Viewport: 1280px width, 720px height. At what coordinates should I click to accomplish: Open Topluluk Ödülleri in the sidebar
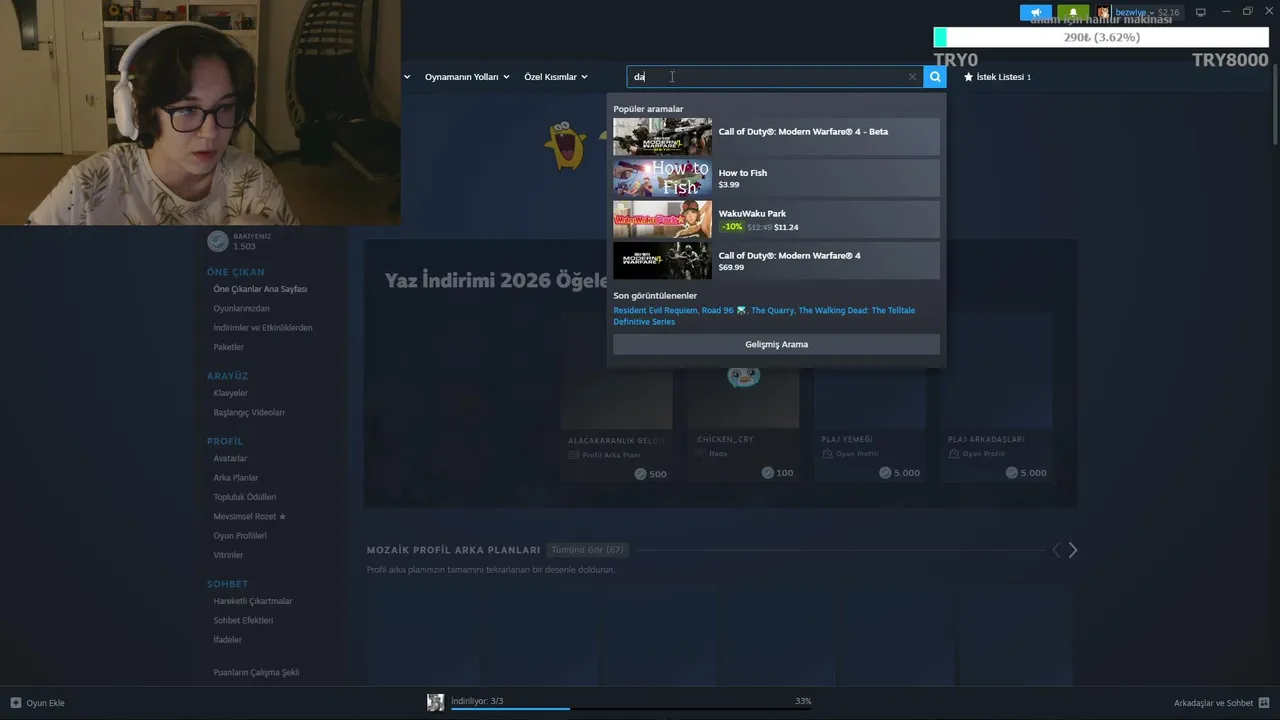pos(245,497)
